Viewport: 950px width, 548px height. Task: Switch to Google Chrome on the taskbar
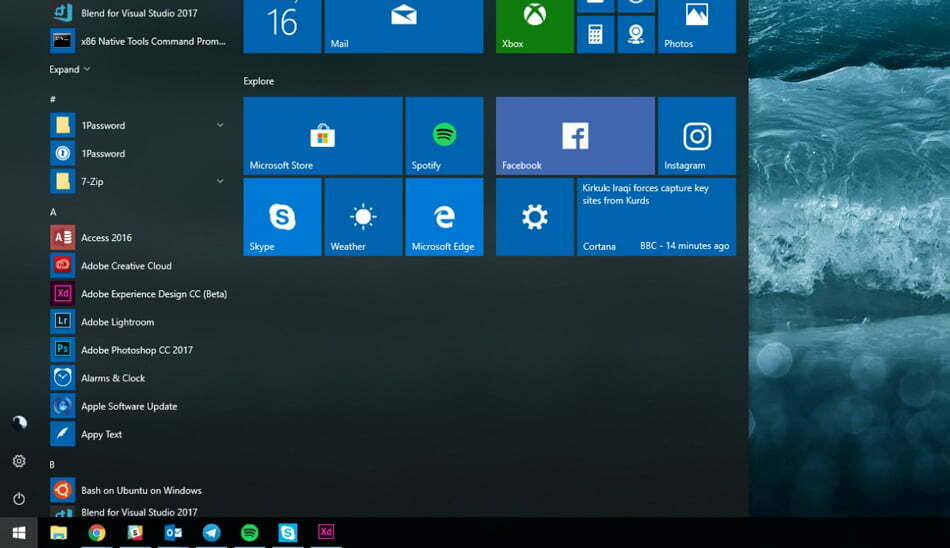(97, 532)
